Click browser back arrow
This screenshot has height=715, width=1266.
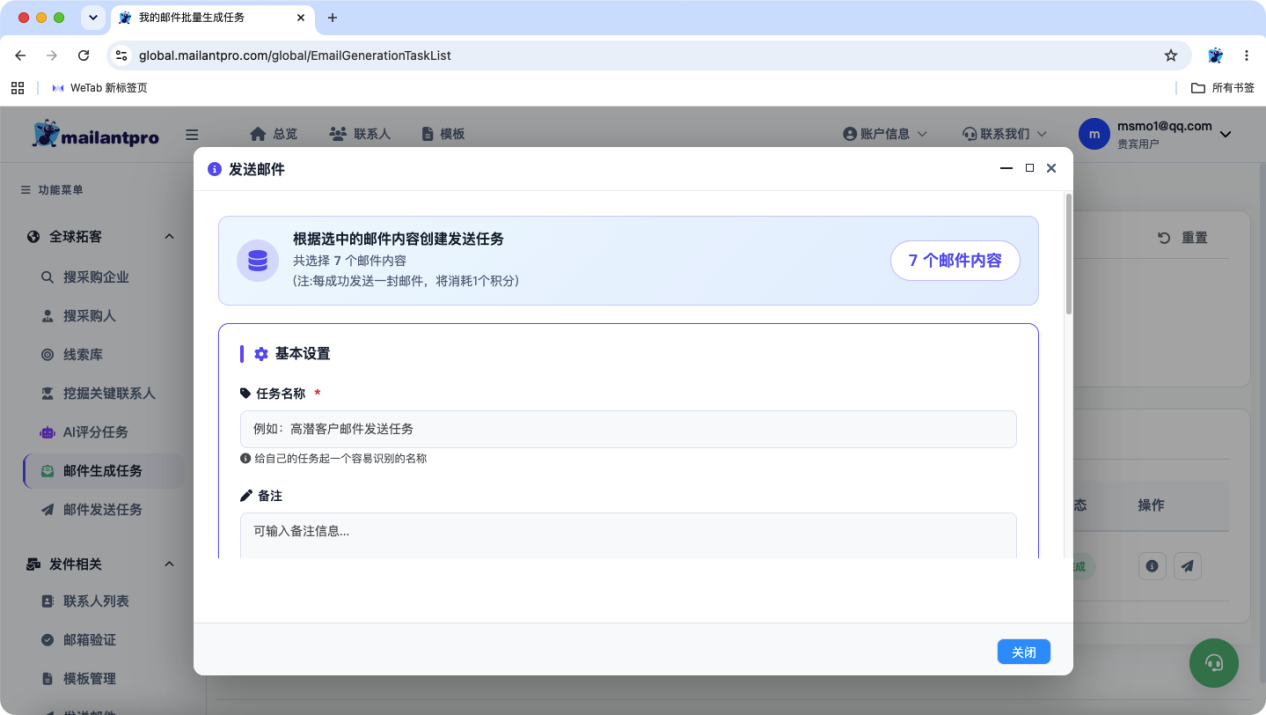(x=20, y=55)
